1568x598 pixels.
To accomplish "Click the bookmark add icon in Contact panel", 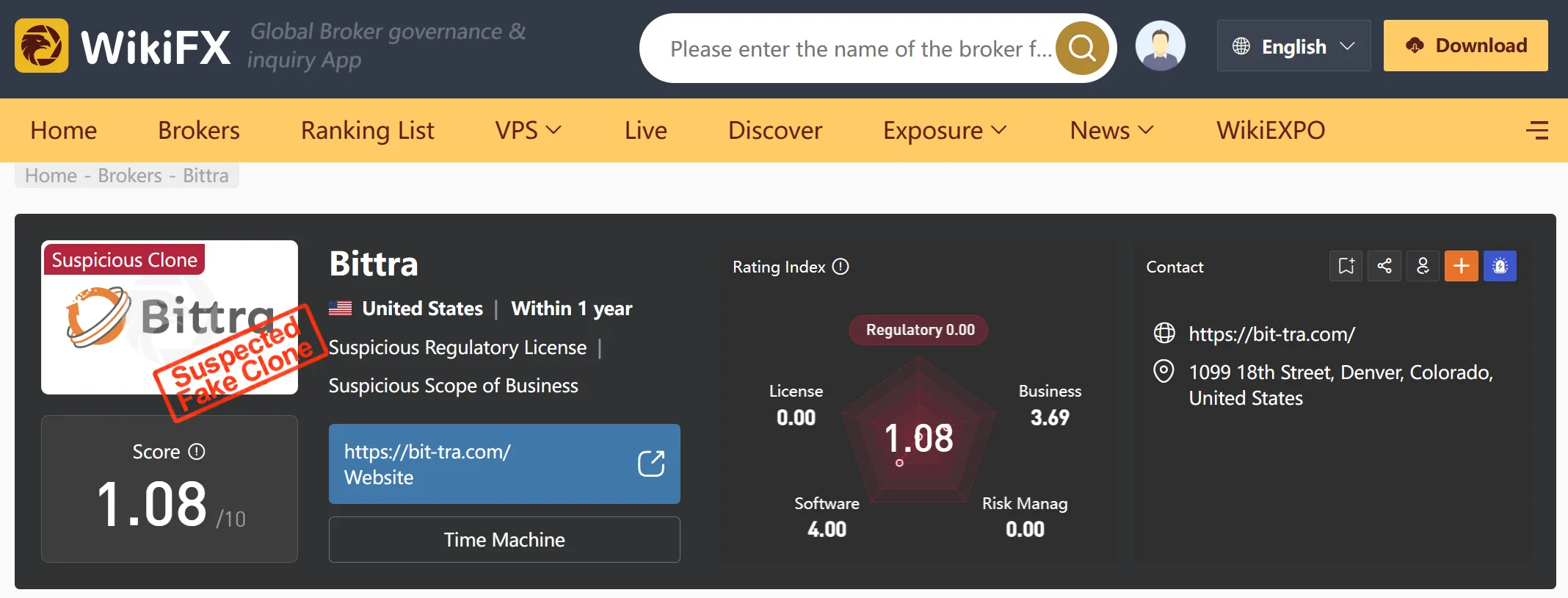I will [1346, 266].
